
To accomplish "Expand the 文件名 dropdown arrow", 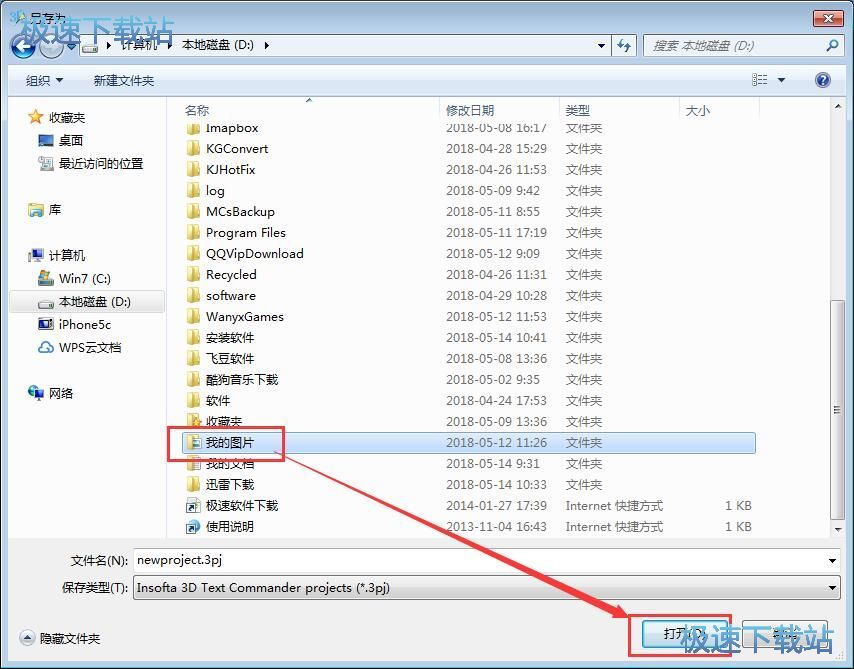I will 833,560.
